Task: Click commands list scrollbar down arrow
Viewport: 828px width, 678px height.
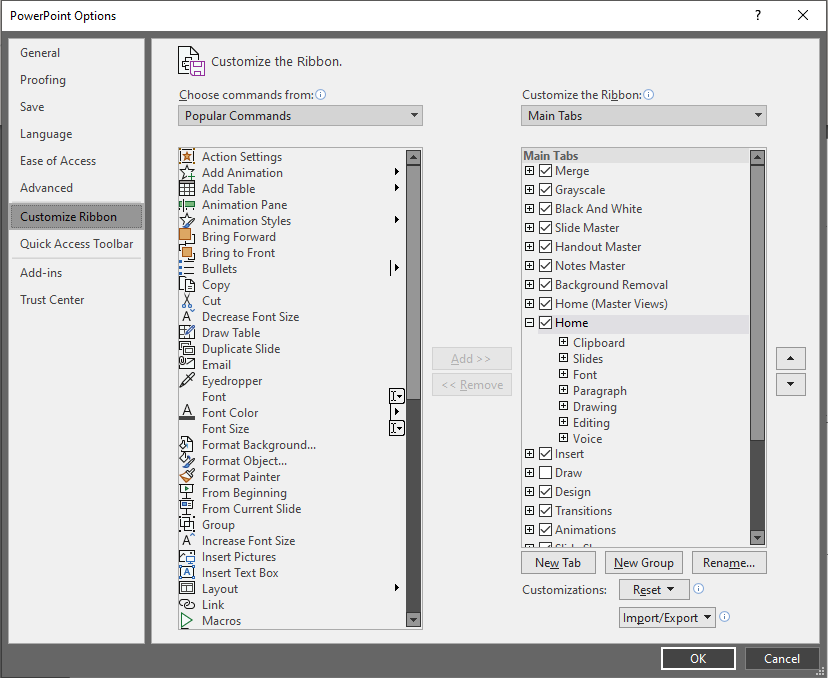Action: [x=413, y=619]
